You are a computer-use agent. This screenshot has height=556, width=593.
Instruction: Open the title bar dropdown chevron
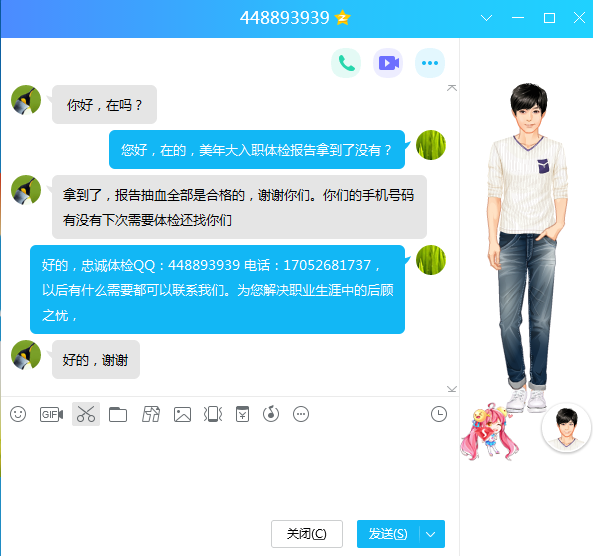pos(486,18)
